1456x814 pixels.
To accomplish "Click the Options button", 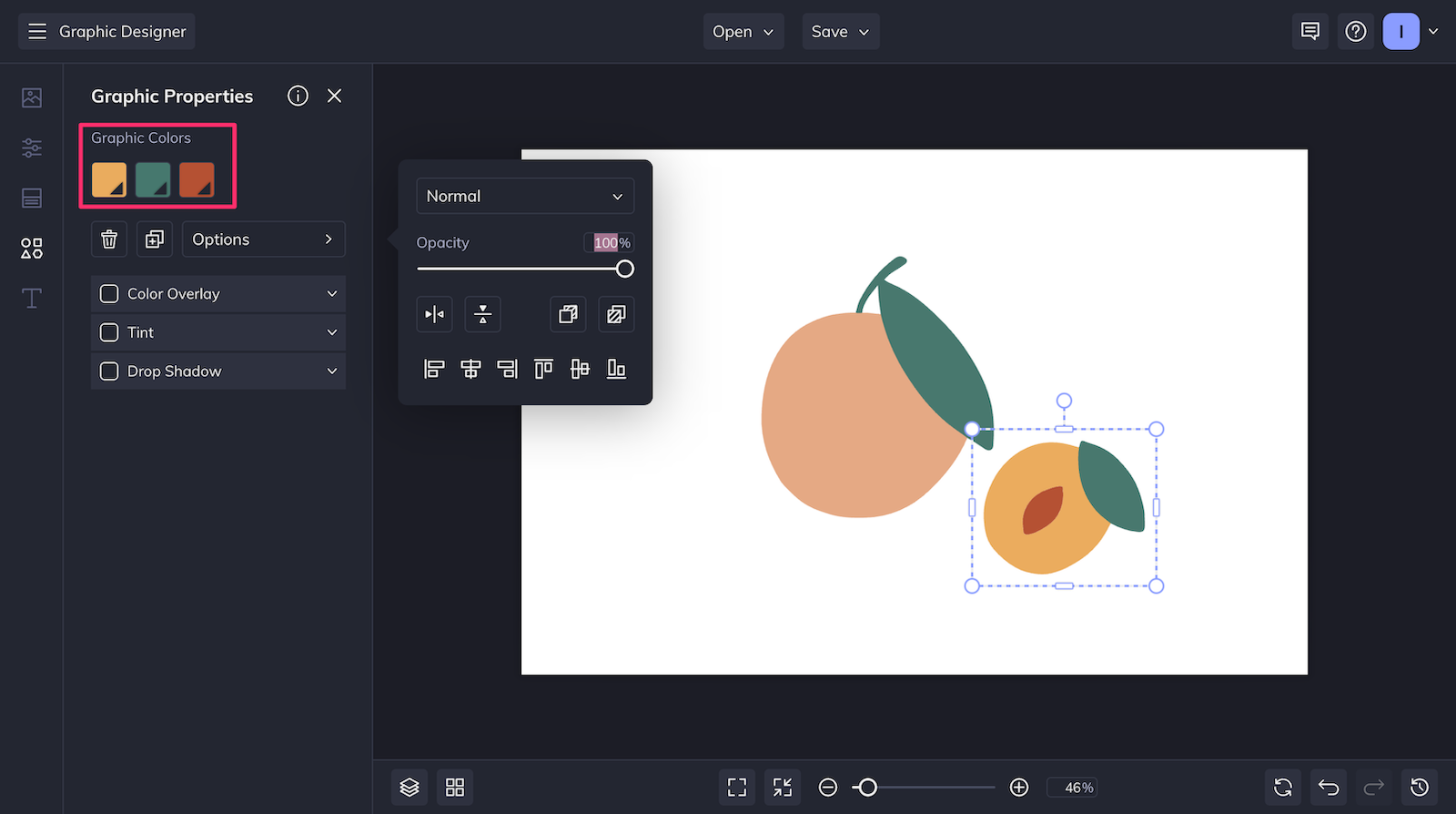I will tap(263, 239).
